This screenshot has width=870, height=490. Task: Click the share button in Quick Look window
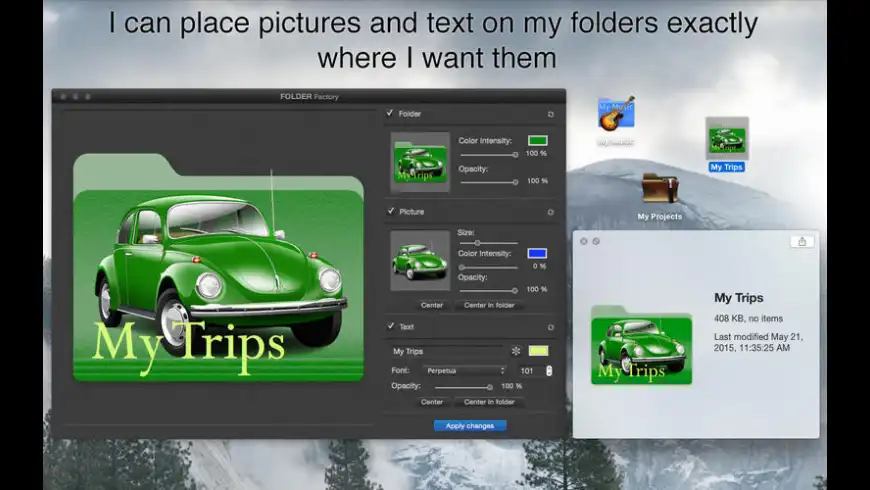[x=802, y=241]
